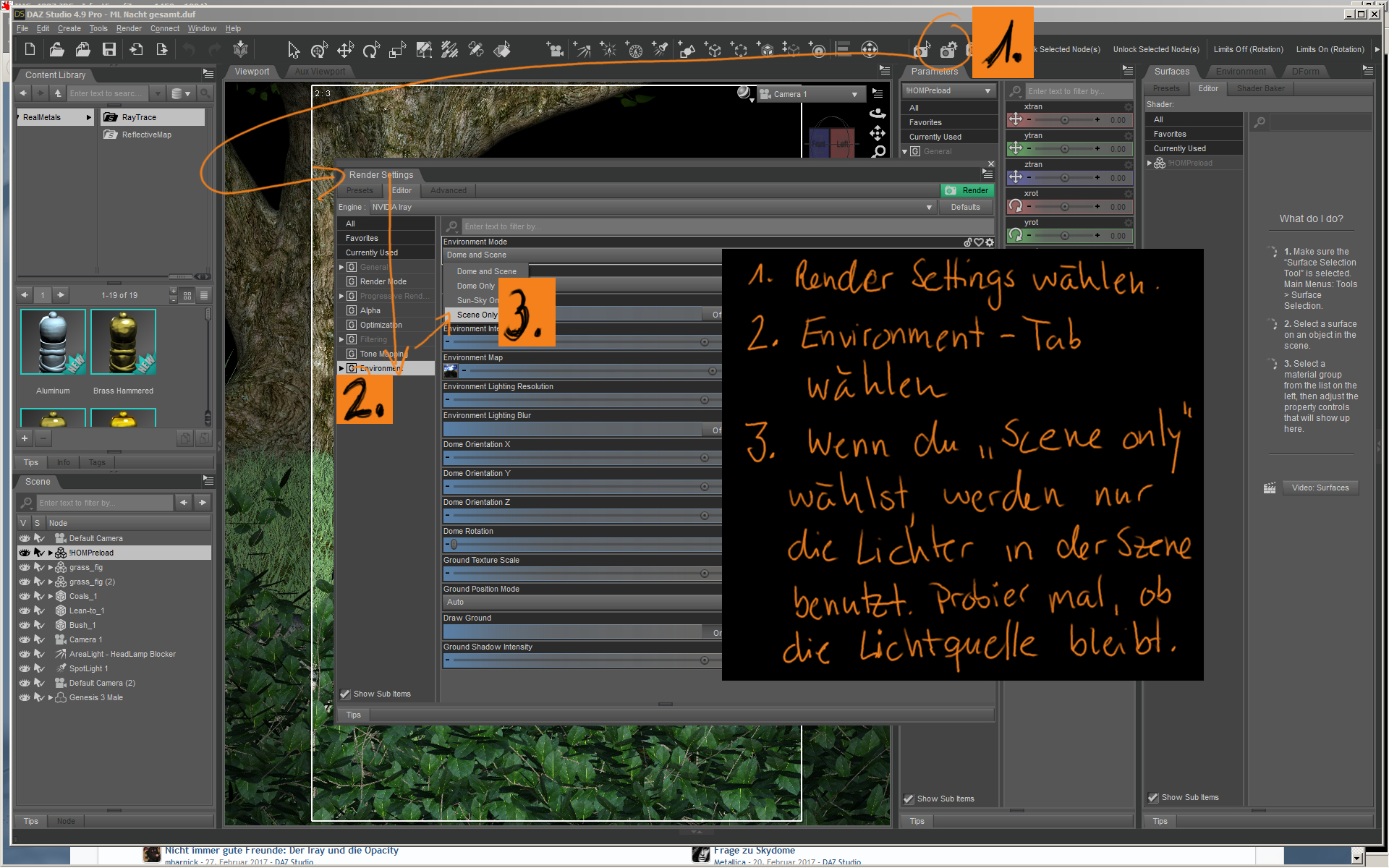Expand the Genesis 3 Male node
Image resolution: width=1389 pixels, height=868 pixels.
(50, 697)
